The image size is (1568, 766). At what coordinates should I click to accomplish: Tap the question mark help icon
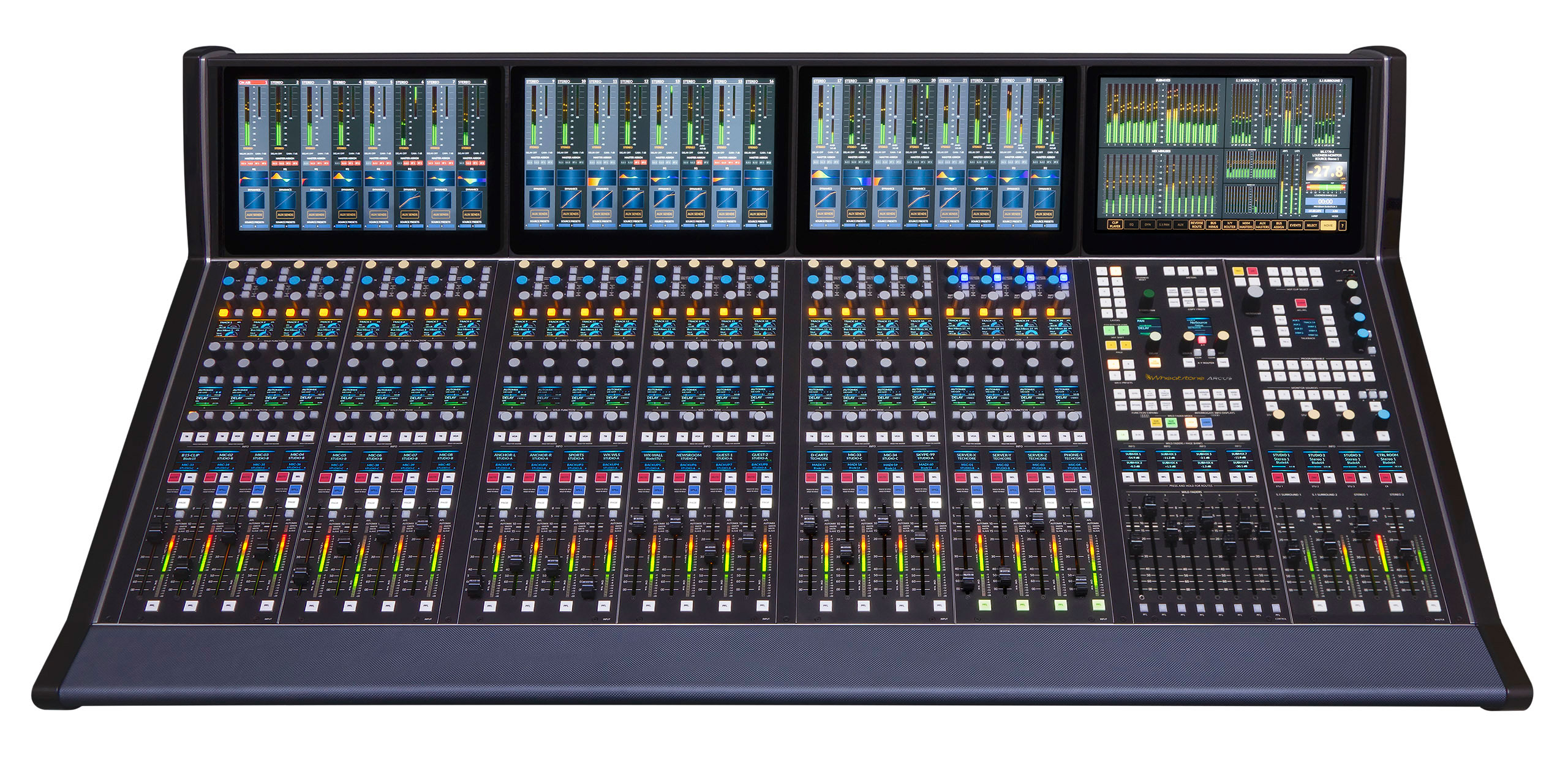(1343, 225)
